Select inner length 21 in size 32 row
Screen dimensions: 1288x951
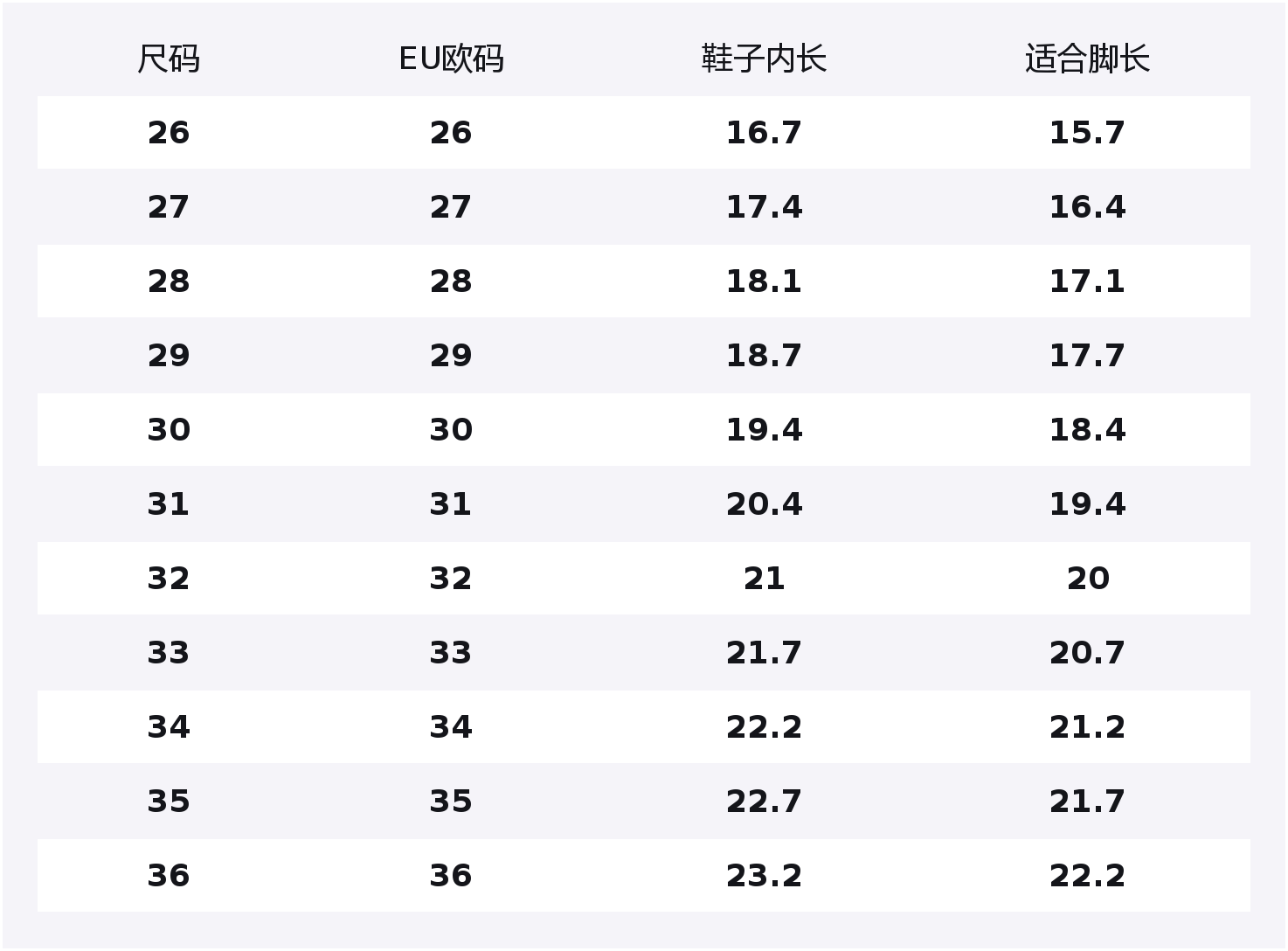[764, 579]
